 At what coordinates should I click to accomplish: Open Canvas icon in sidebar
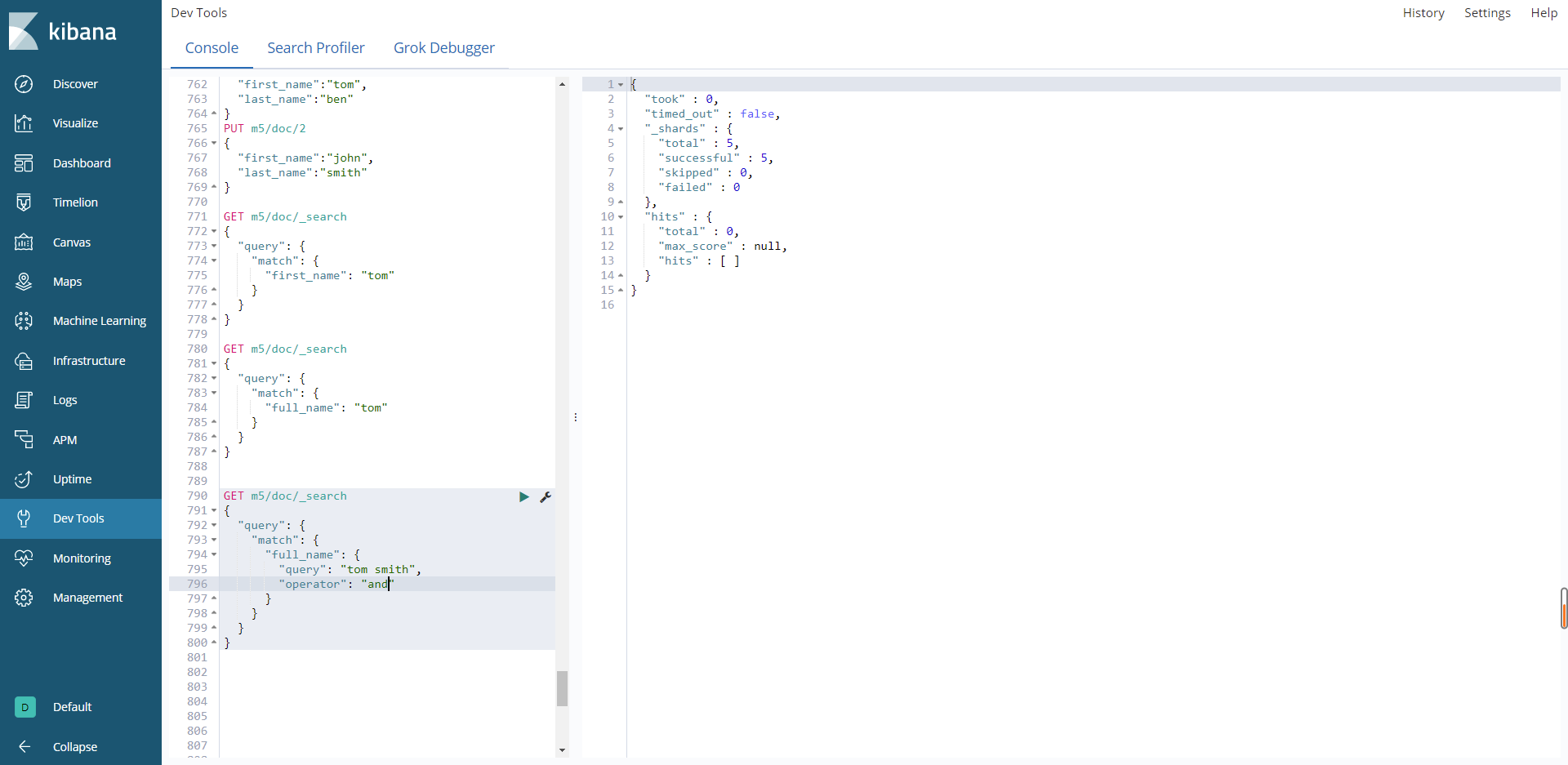pyautogui.click(x=24, y=242)
